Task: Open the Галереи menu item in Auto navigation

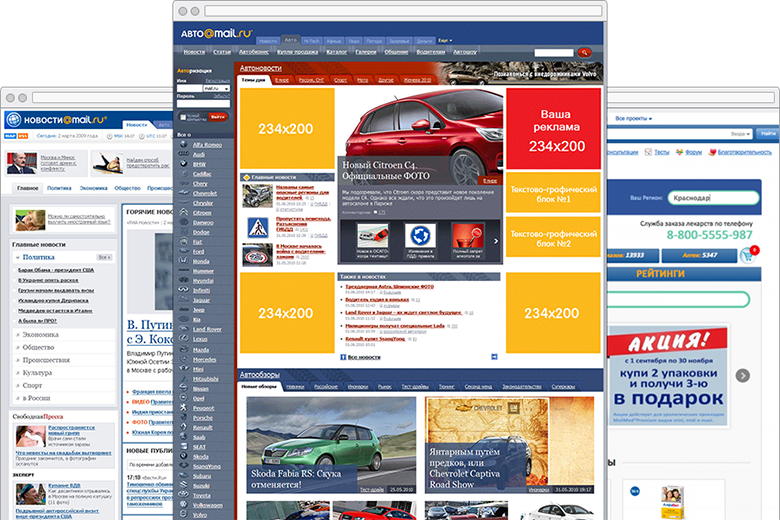Action: coord(366,52)
